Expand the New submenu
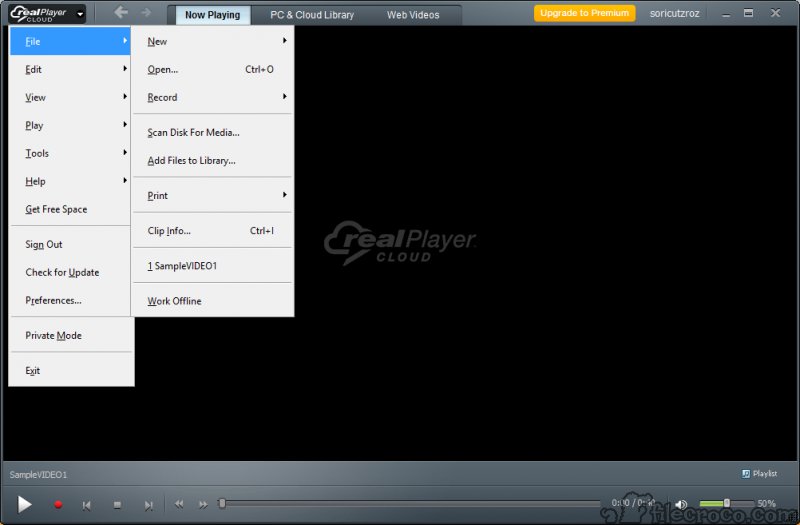This screenshot has width=800, height=525. (213, 41)
